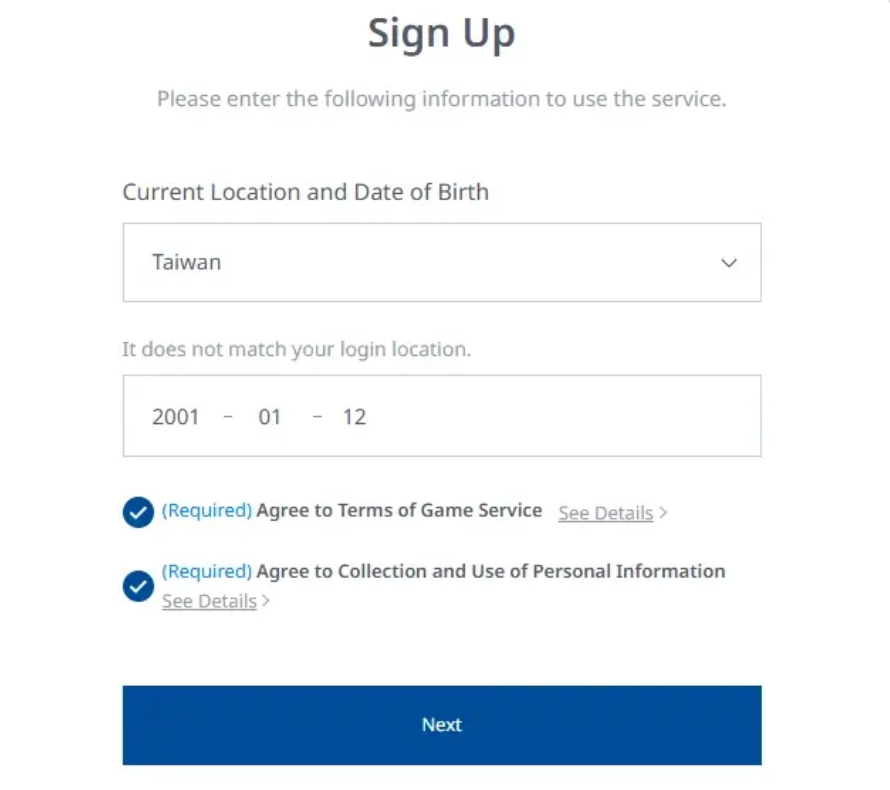Click the "Current Location and Date of Birth" label

pos(306,192)
